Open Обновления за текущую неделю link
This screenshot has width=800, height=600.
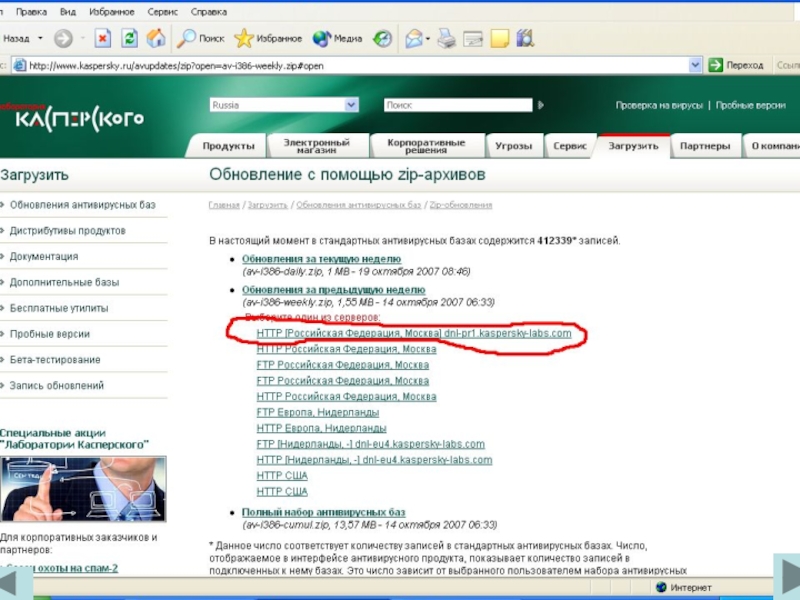[321, 259]
